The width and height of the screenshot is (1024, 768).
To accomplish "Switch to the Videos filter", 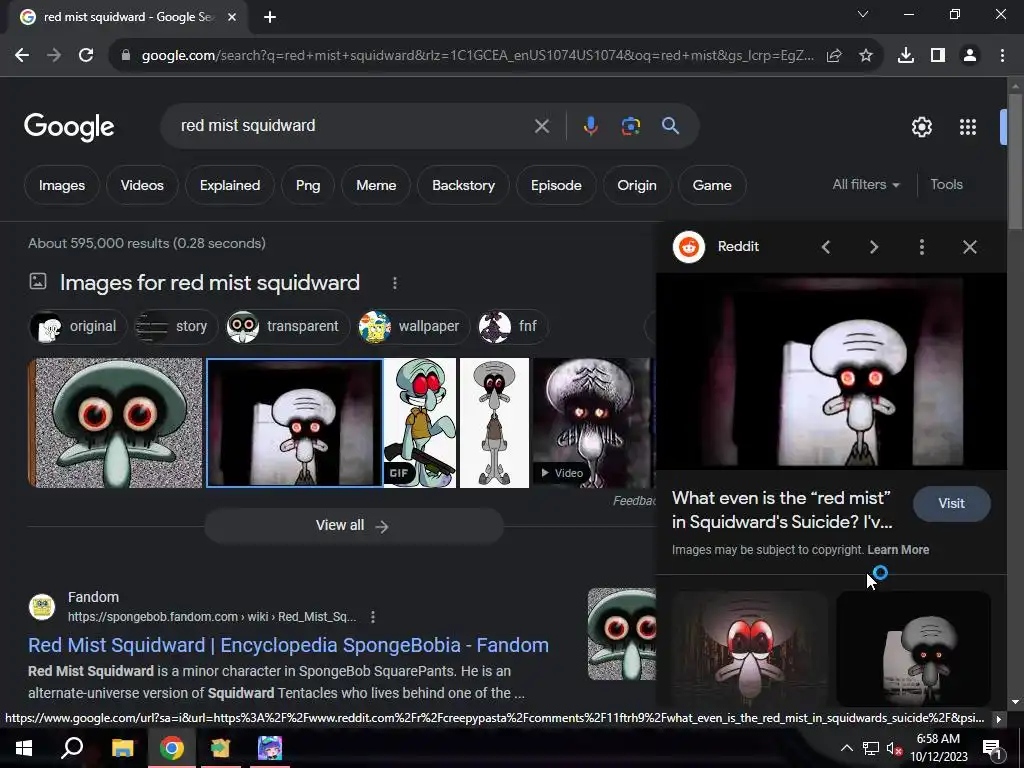I will tap(142, 185).
